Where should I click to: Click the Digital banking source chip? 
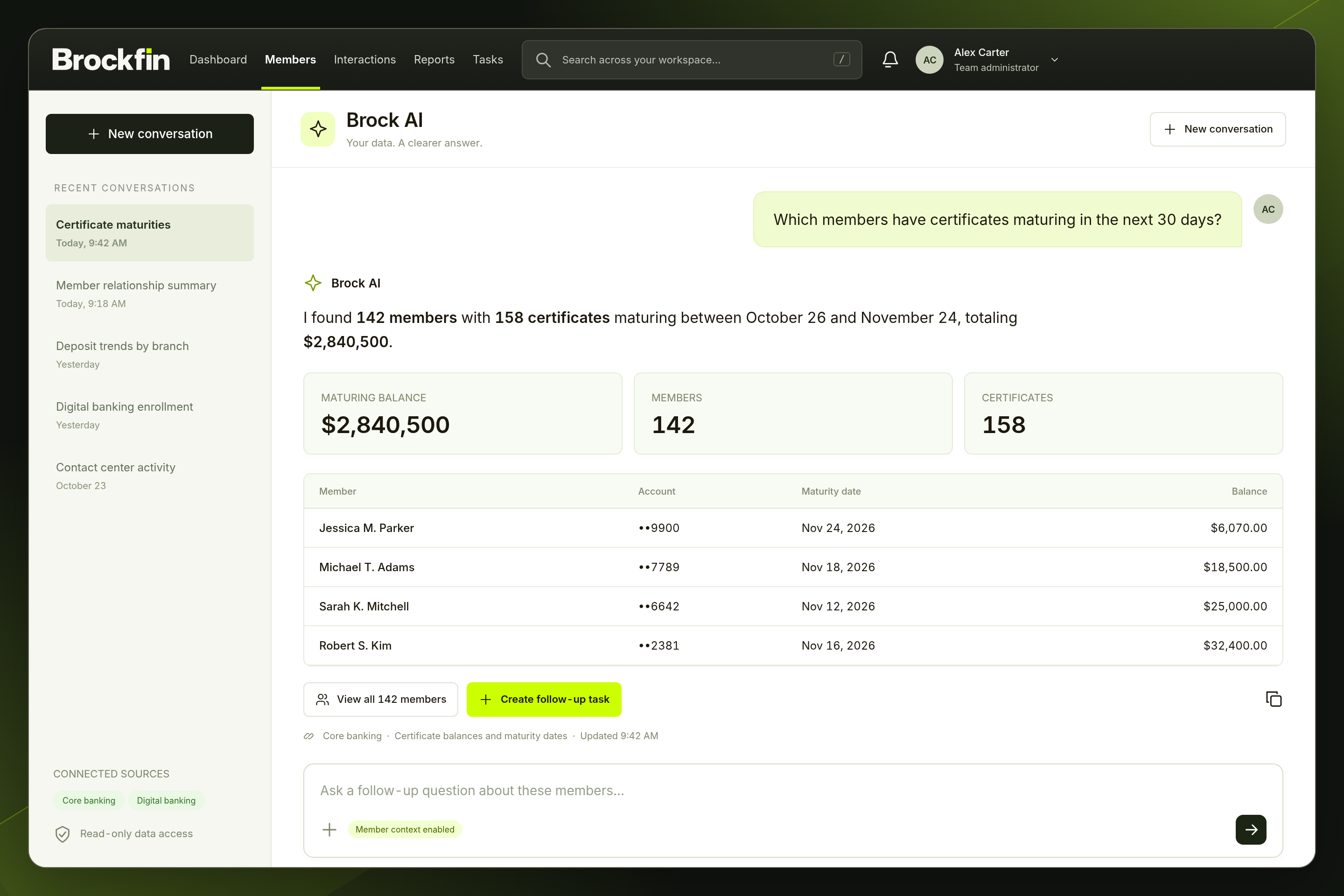coord(166,801)
